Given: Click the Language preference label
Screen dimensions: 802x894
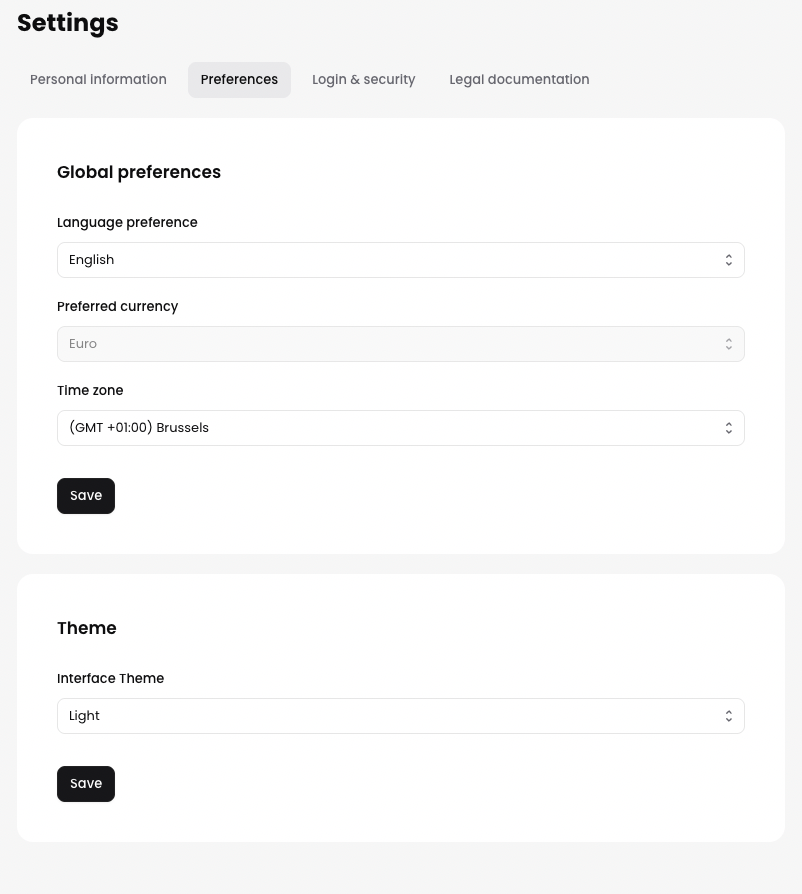Looking at the screenshot, I should pos(127,222).
